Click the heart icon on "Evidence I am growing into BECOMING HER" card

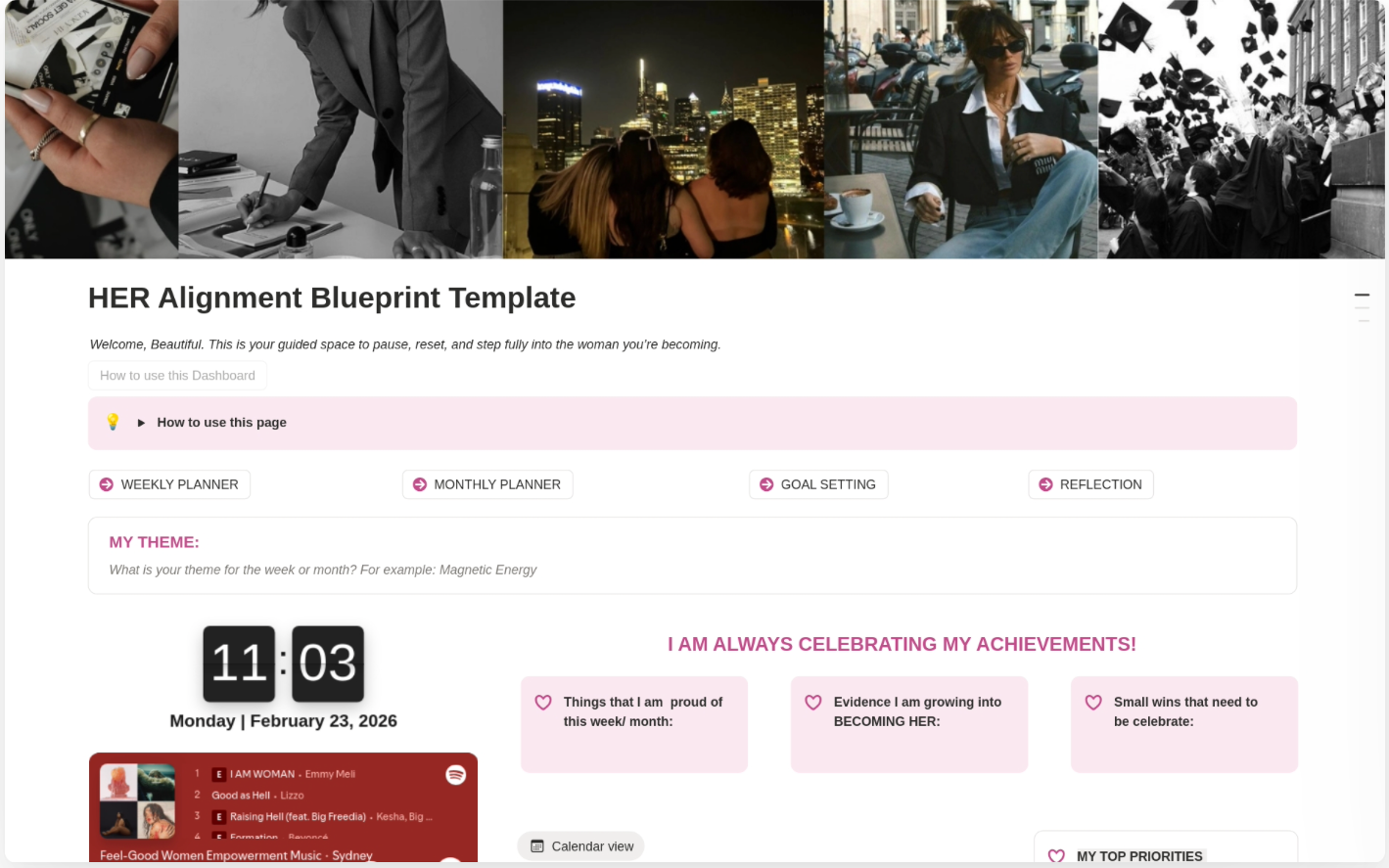[x=813, y=702]
